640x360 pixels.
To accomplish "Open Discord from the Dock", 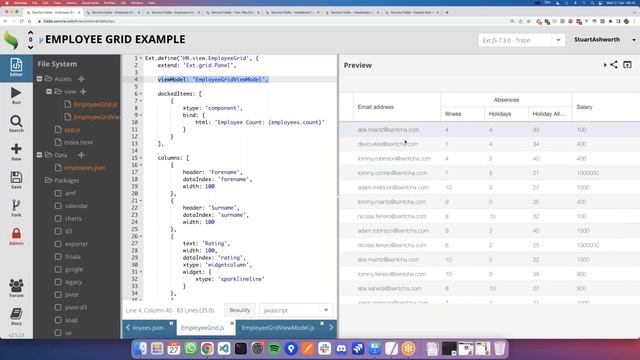I will click(341, 349).
